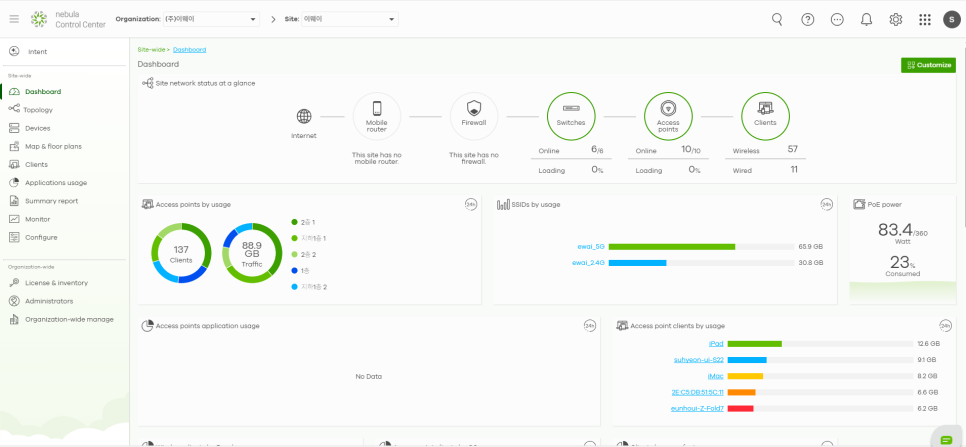
Task: Open Topology in the sidebar
Action: pos(38,110)
